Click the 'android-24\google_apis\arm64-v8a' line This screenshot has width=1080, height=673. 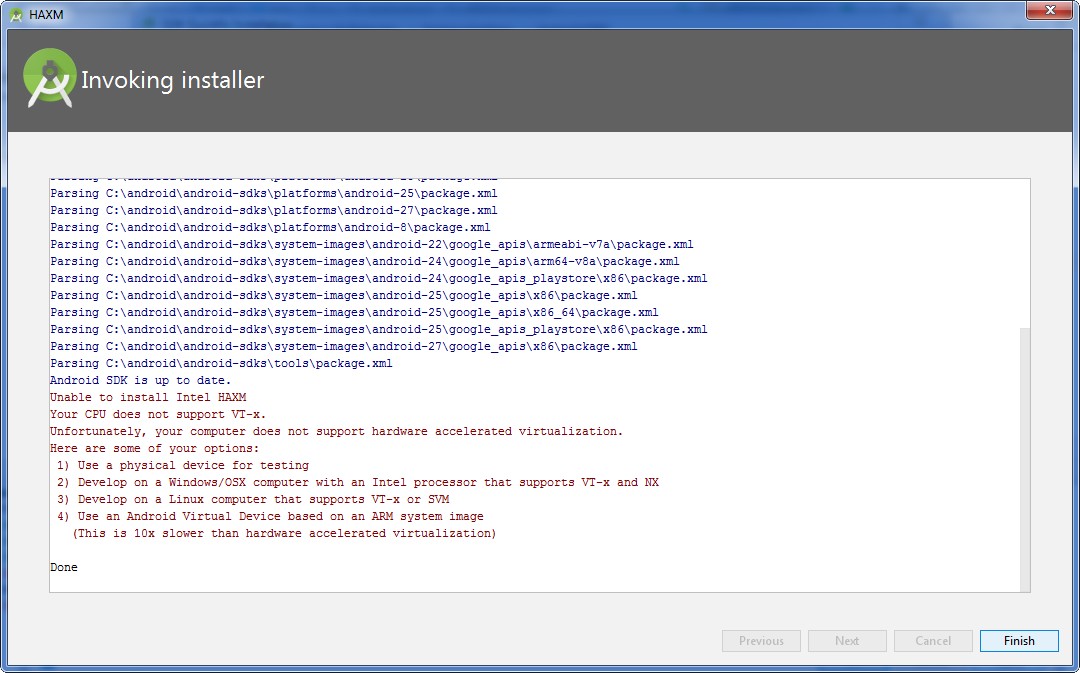tap(365, 262)
